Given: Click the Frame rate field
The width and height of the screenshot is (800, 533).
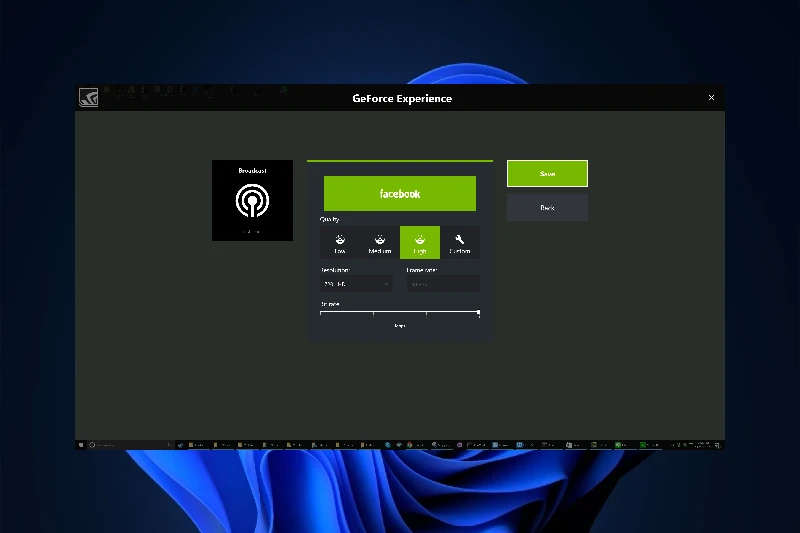Looking at the screenshot, I should coord(443,284).
